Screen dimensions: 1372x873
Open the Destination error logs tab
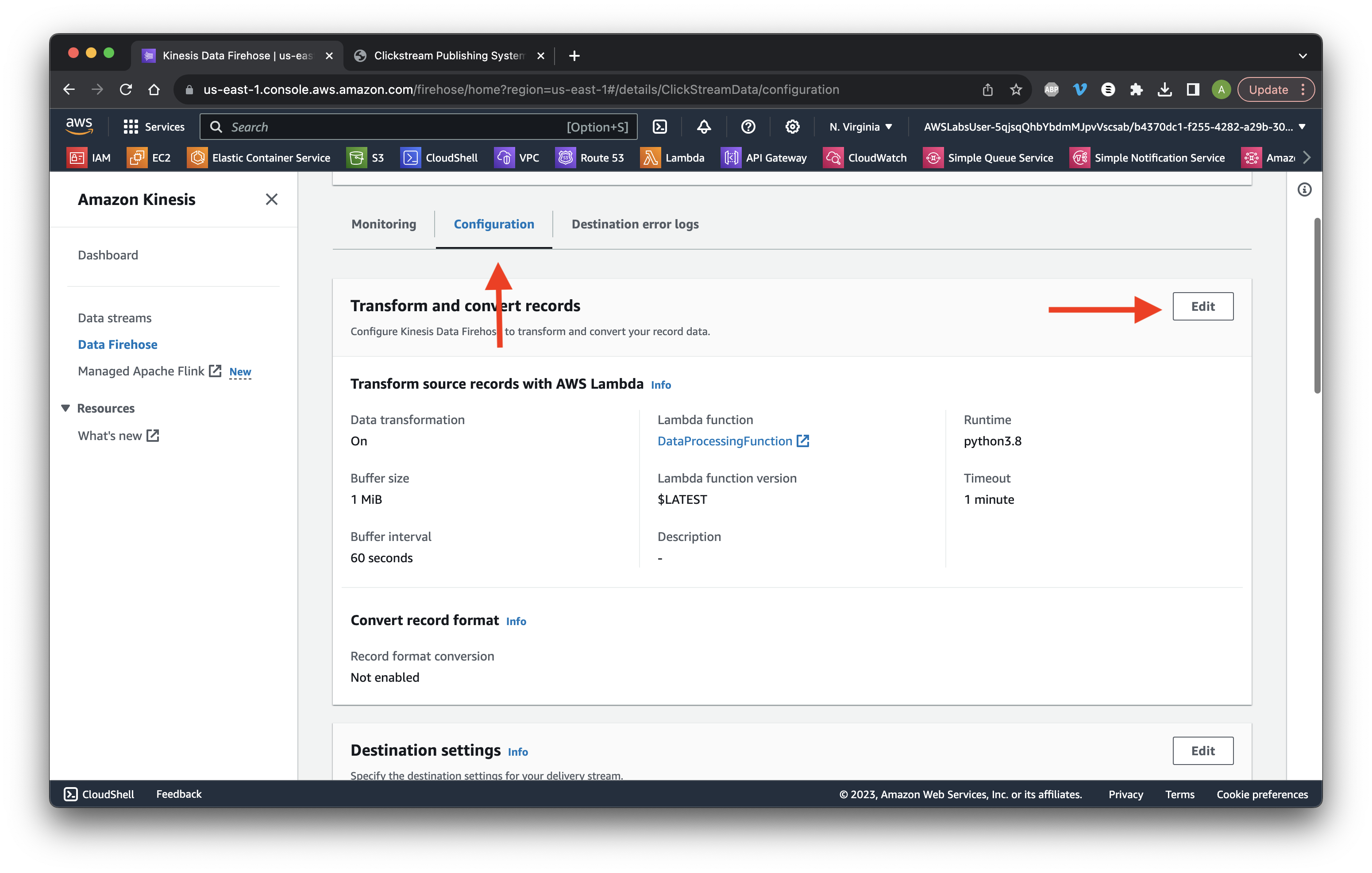click(635, 224)
